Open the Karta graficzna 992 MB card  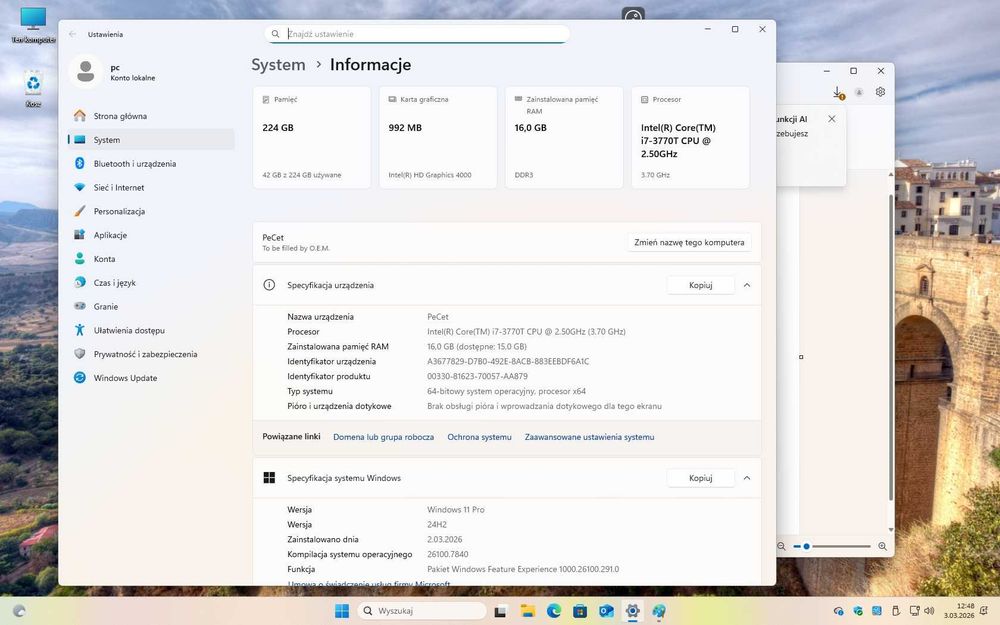pyautogui.click(x=438, y=137)
